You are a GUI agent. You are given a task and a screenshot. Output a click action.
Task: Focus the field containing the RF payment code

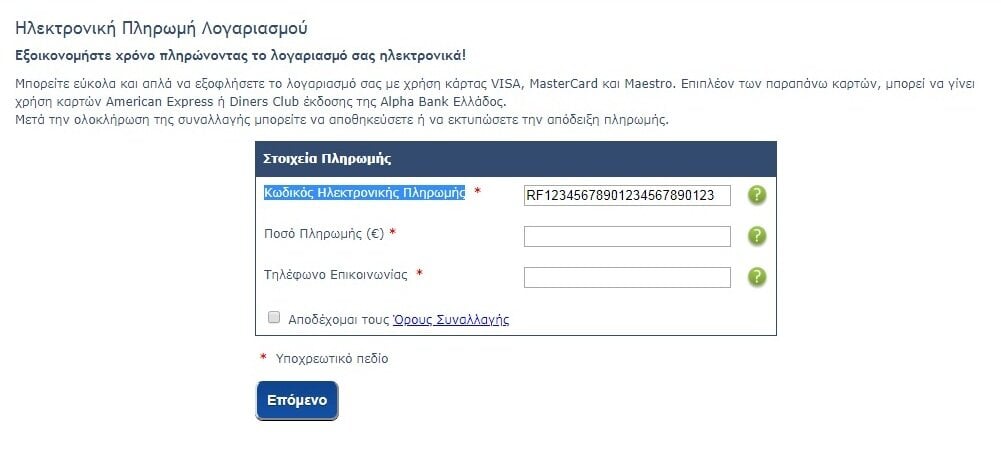coord(627,195)
